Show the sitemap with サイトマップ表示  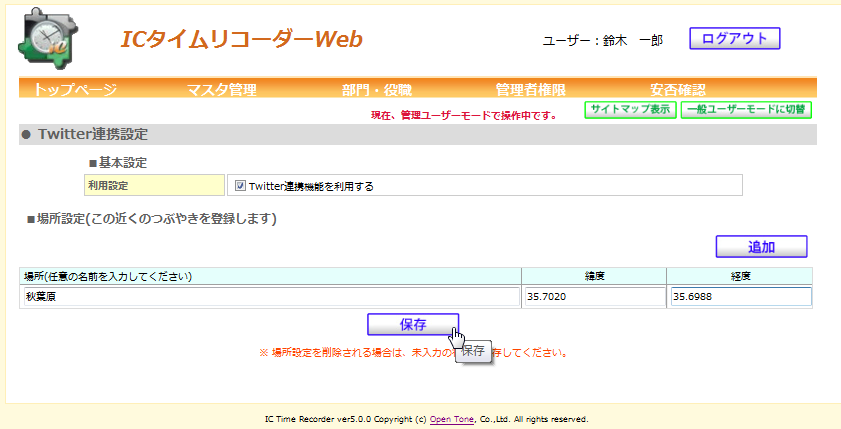[630, 110]
